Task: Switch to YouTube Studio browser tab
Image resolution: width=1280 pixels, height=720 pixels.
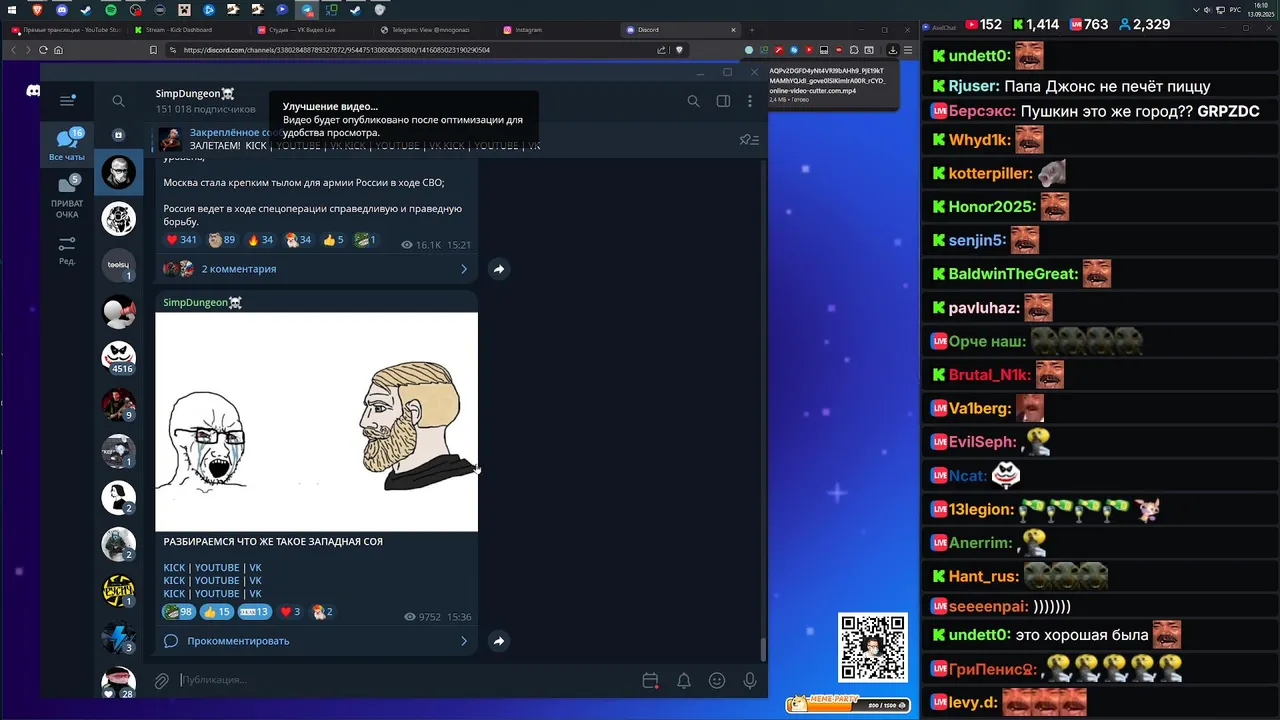Action: 66,30
